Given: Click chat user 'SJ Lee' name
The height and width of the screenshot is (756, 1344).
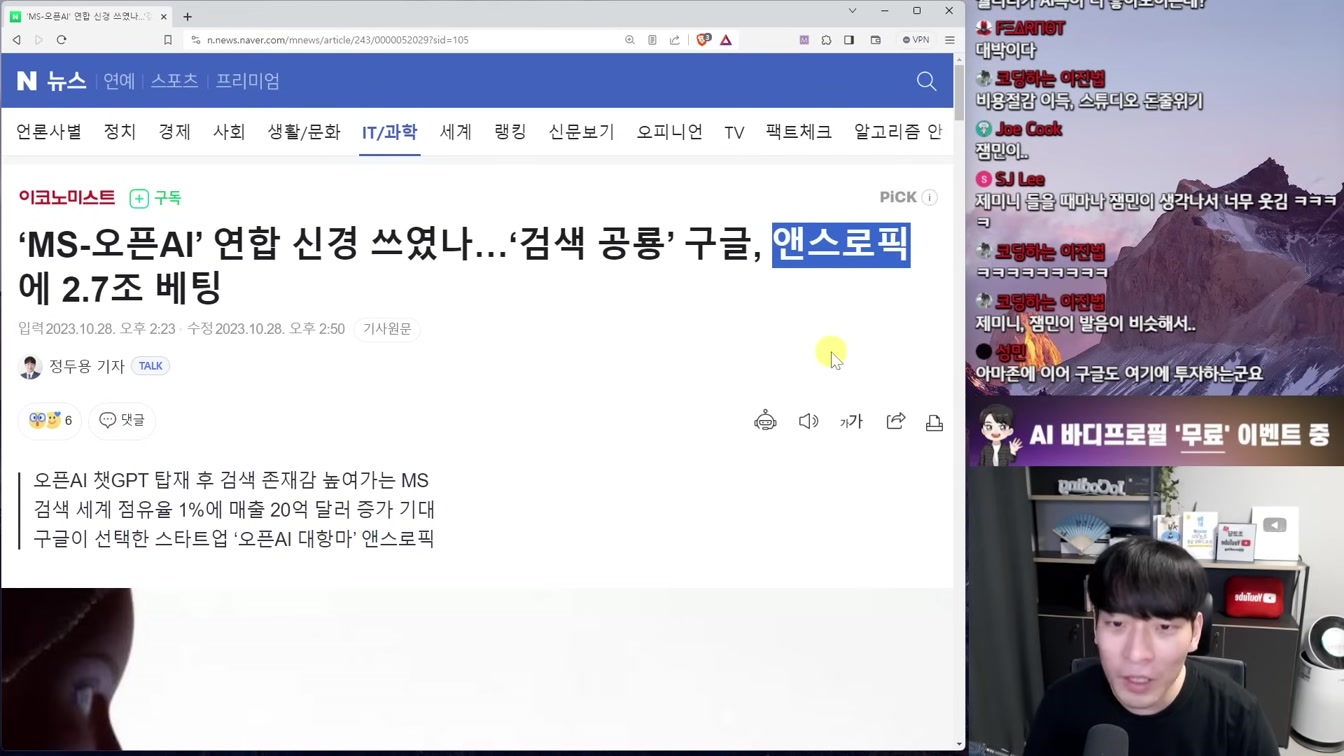Looking at the screenshot, I should click(1020, 179).
